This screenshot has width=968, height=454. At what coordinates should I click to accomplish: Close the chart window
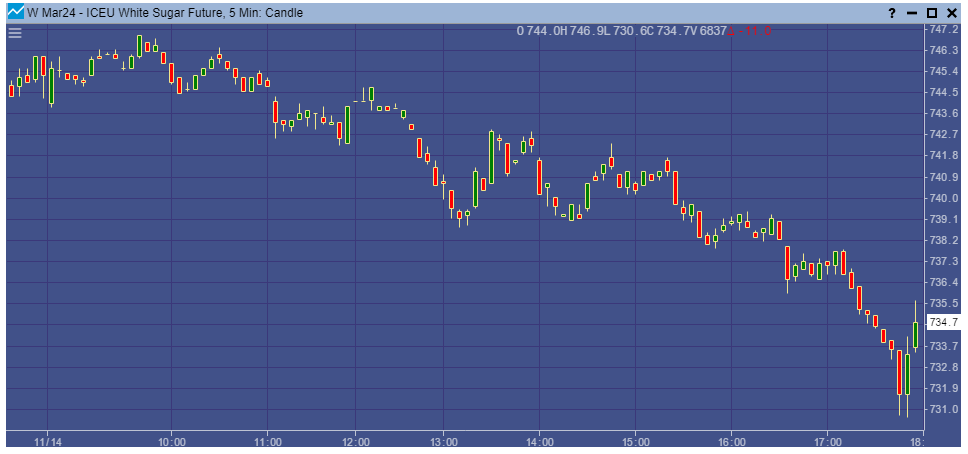pos(951,13)
